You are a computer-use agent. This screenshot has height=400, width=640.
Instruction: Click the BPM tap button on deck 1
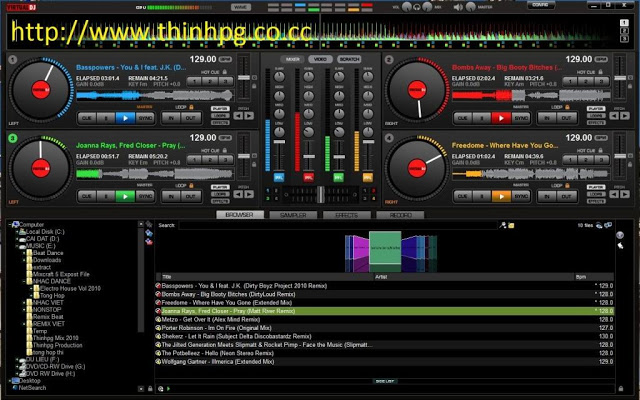[225, 59]
